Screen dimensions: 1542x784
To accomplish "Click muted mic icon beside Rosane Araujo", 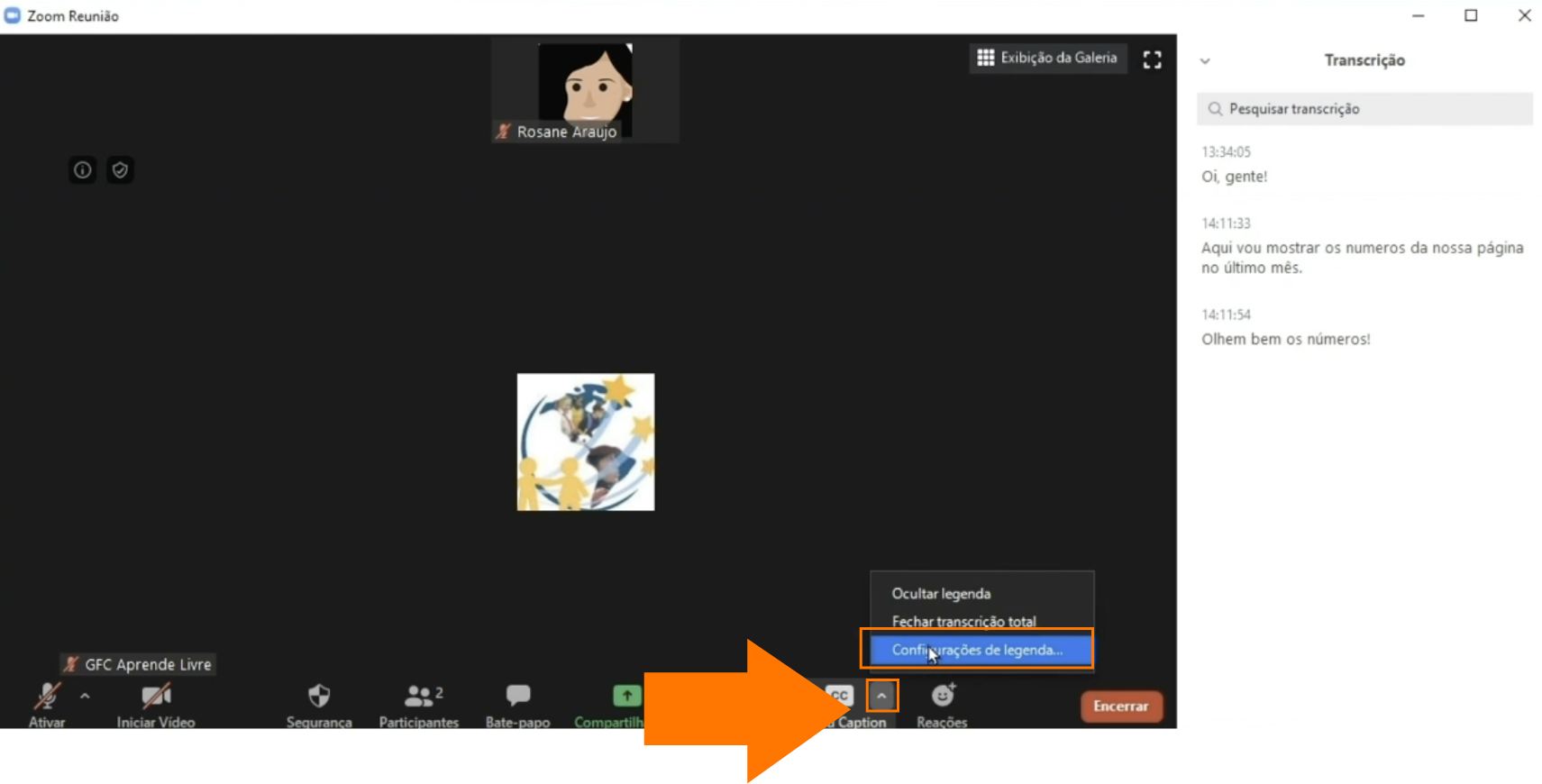I will (x=504, y=132).
